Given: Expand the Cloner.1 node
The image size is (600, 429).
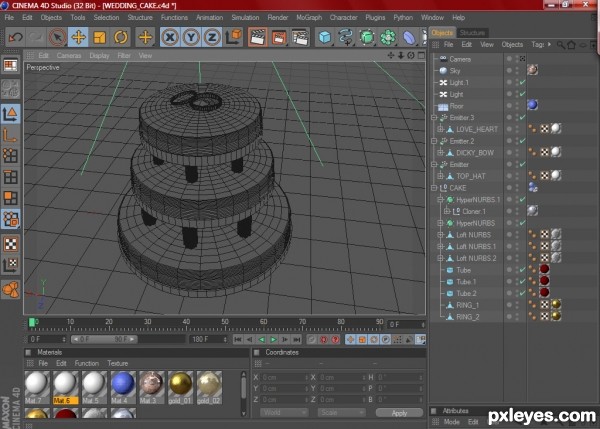Looking at the screenshot, I should 447,211.
